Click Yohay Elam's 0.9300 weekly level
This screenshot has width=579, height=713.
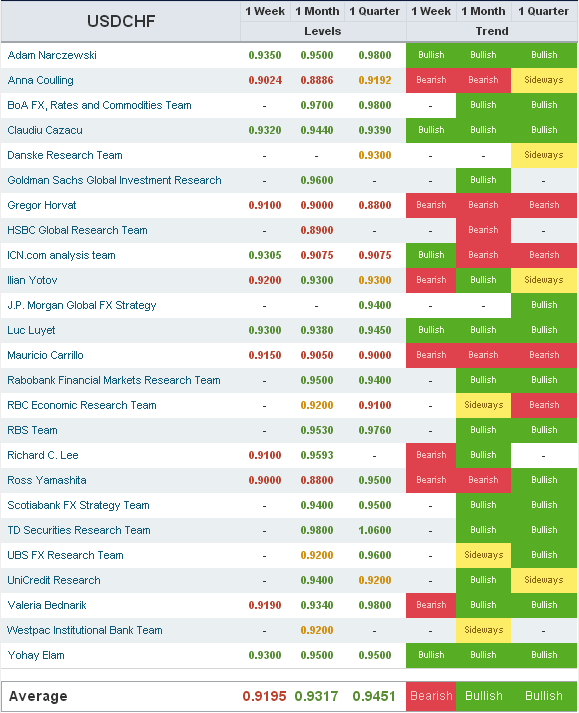pyautogui.click(x=265, y=656)
